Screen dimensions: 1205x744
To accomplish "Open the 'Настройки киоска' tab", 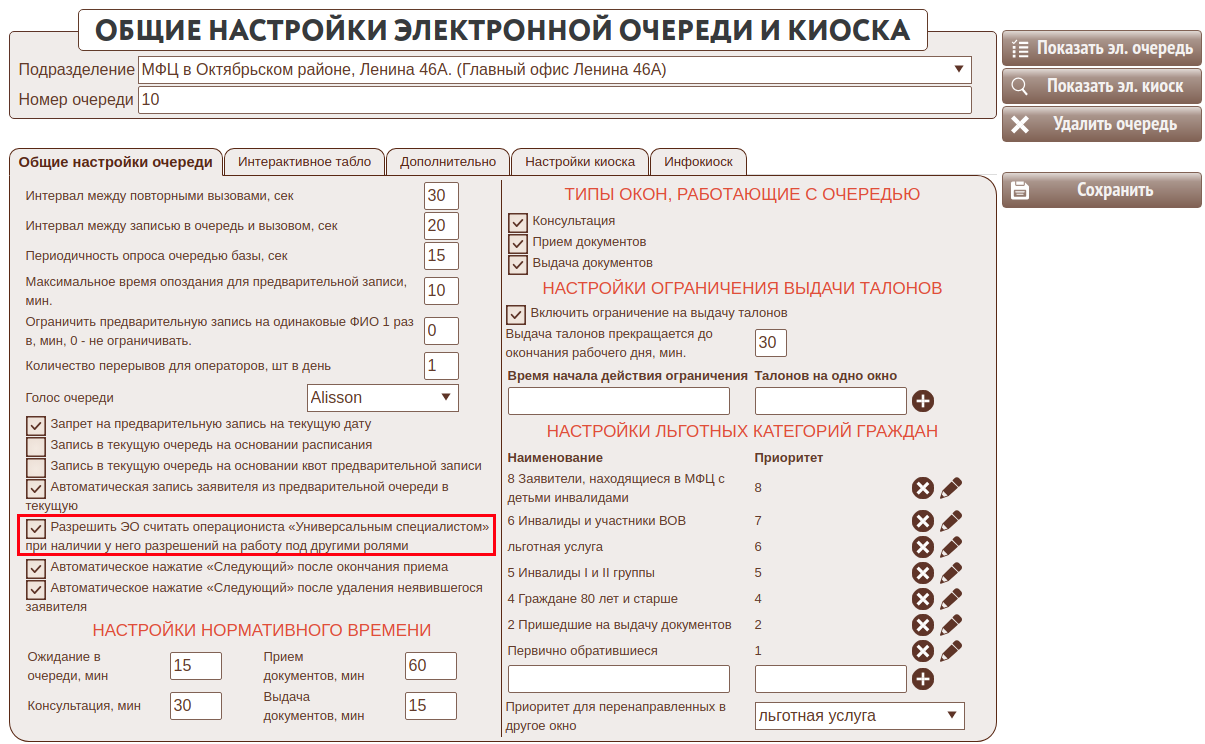I will click(580, 162).
